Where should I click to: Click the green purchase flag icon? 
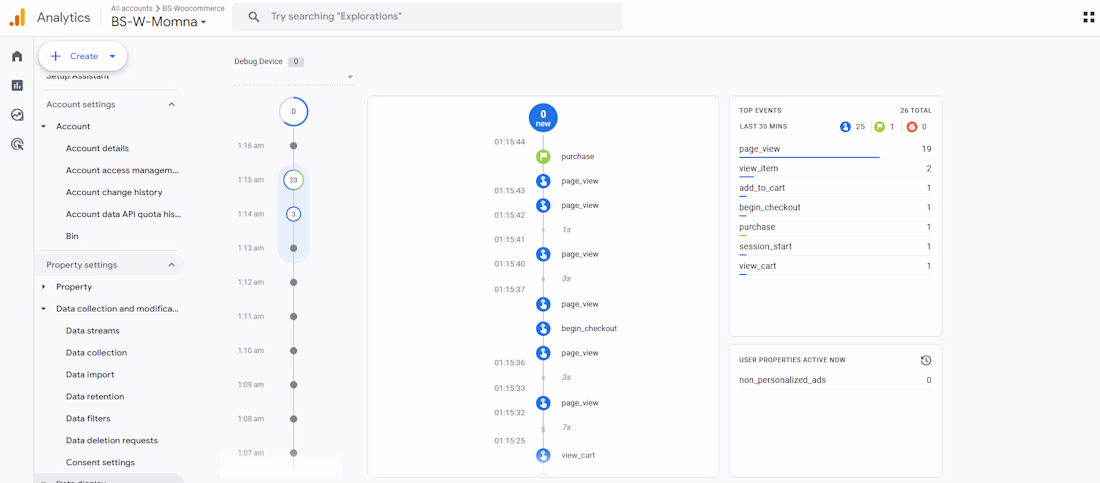543,157
